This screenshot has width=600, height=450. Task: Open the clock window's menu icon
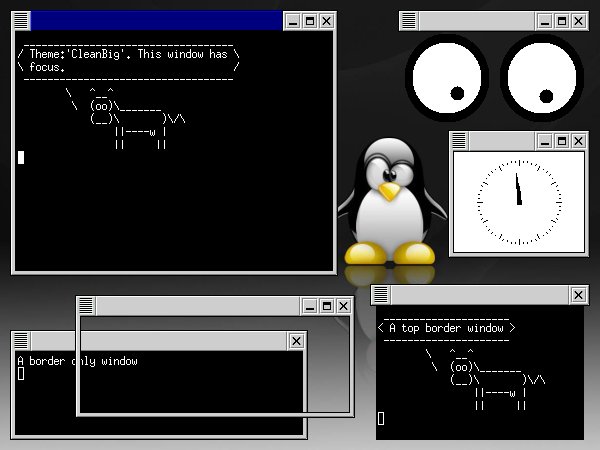(459, 141)
